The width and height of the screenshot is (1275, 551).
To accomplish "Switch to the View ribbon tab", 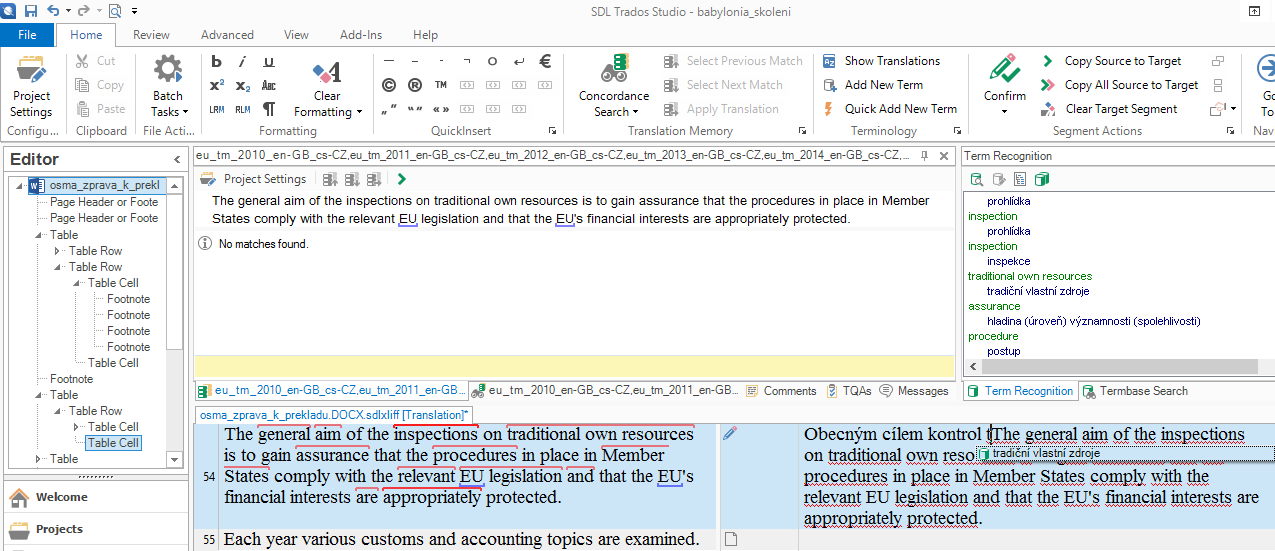I will [x=296, y=35].
